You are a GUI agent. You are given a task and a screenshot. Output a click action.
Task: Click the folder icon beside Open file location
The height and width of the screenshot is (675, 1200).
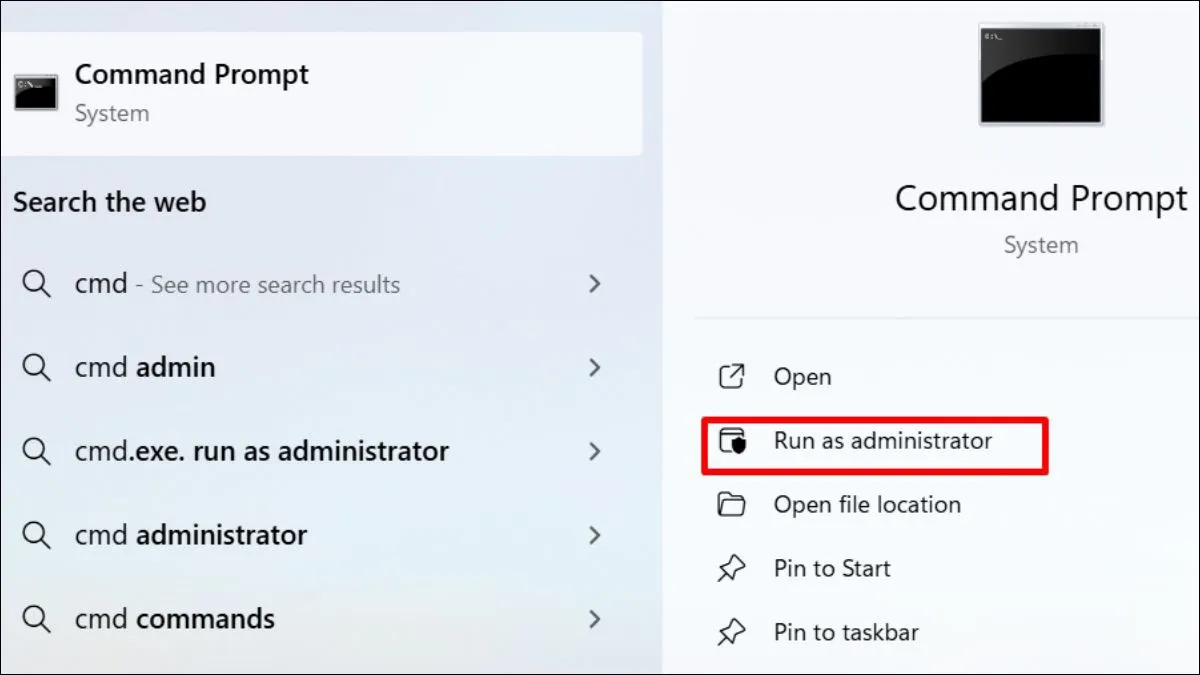pos(732,505)
